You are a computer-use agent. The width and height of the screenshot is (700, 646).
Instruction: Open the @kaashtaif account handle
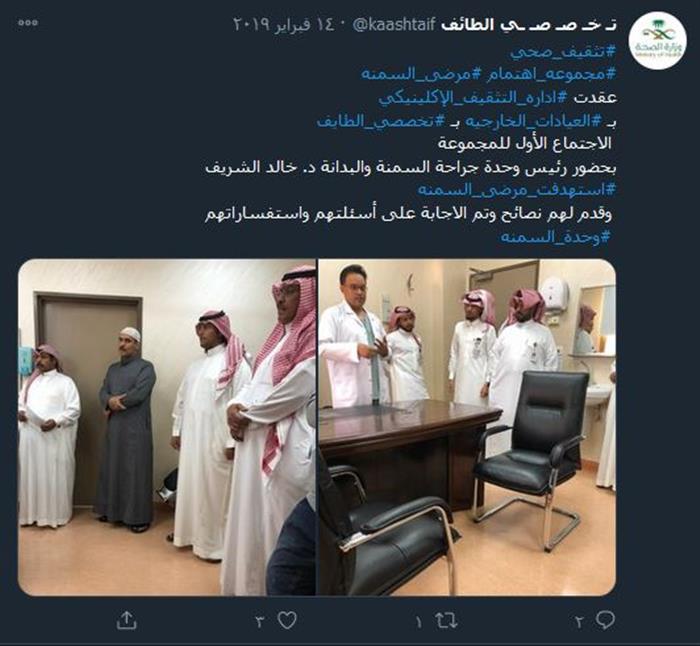coord(394,25)
